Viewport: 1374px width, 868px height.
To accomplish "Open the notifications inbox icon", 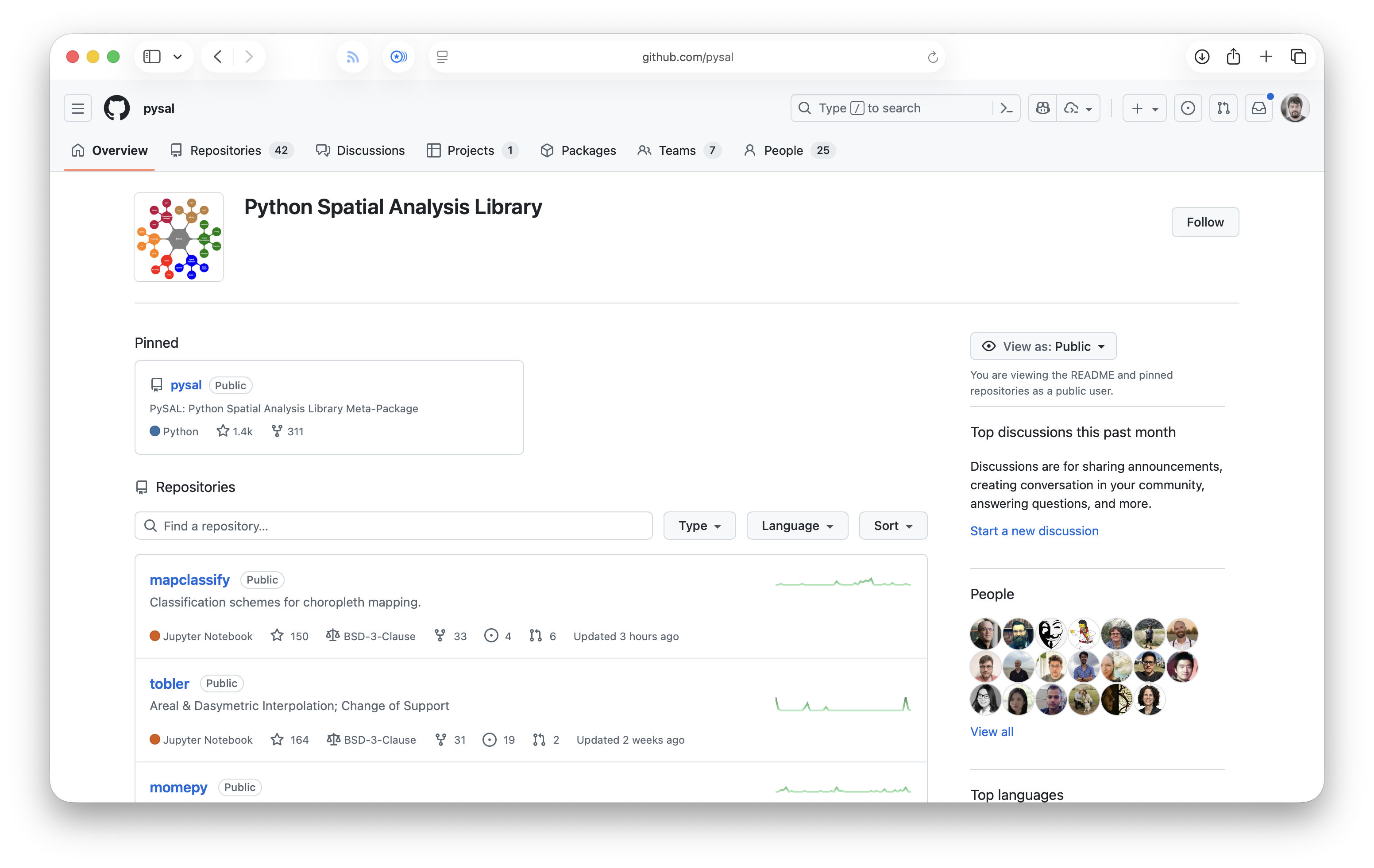I will click(x=1259, y=108).
